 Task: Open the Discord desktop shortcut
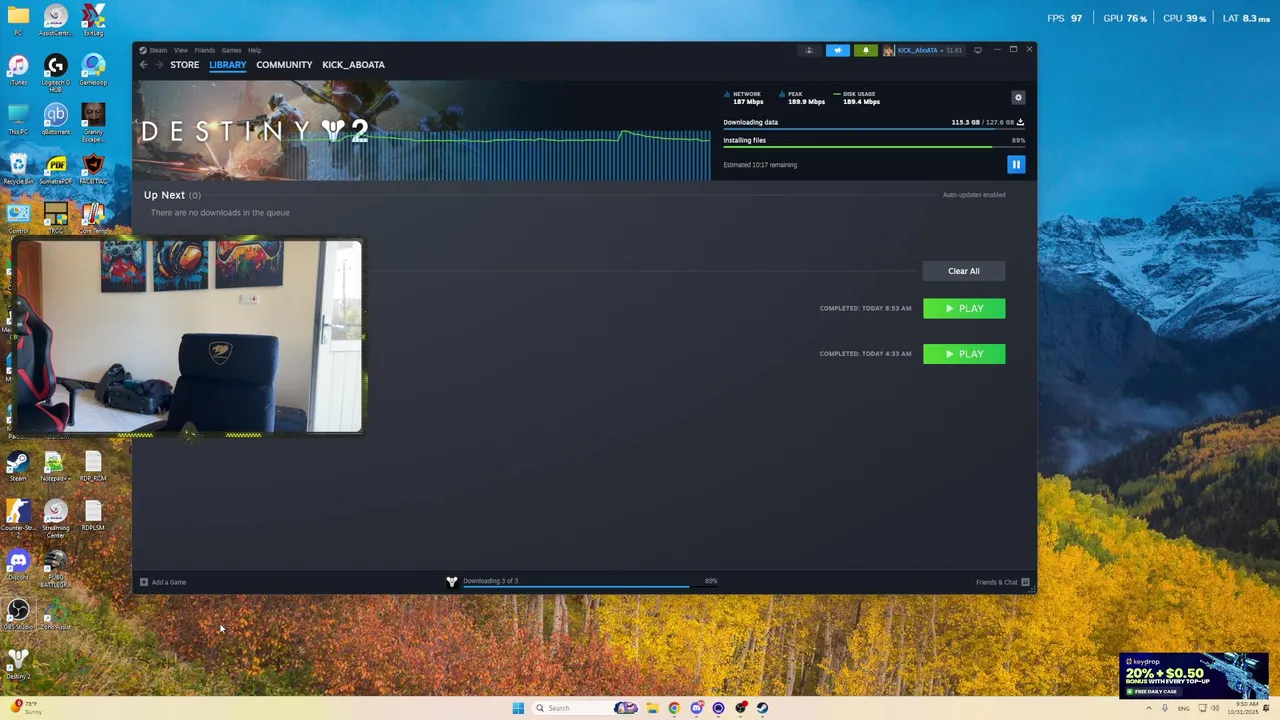tap(18, 565)
